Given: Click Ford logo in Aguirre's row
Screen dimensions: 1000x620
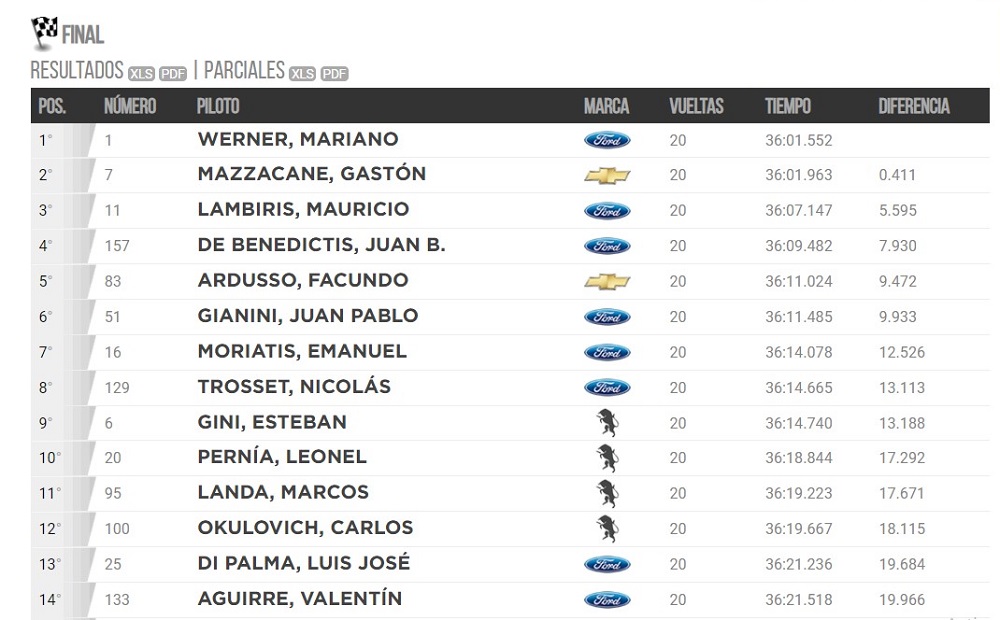Looking at the screenshot, I should point(607,600).
